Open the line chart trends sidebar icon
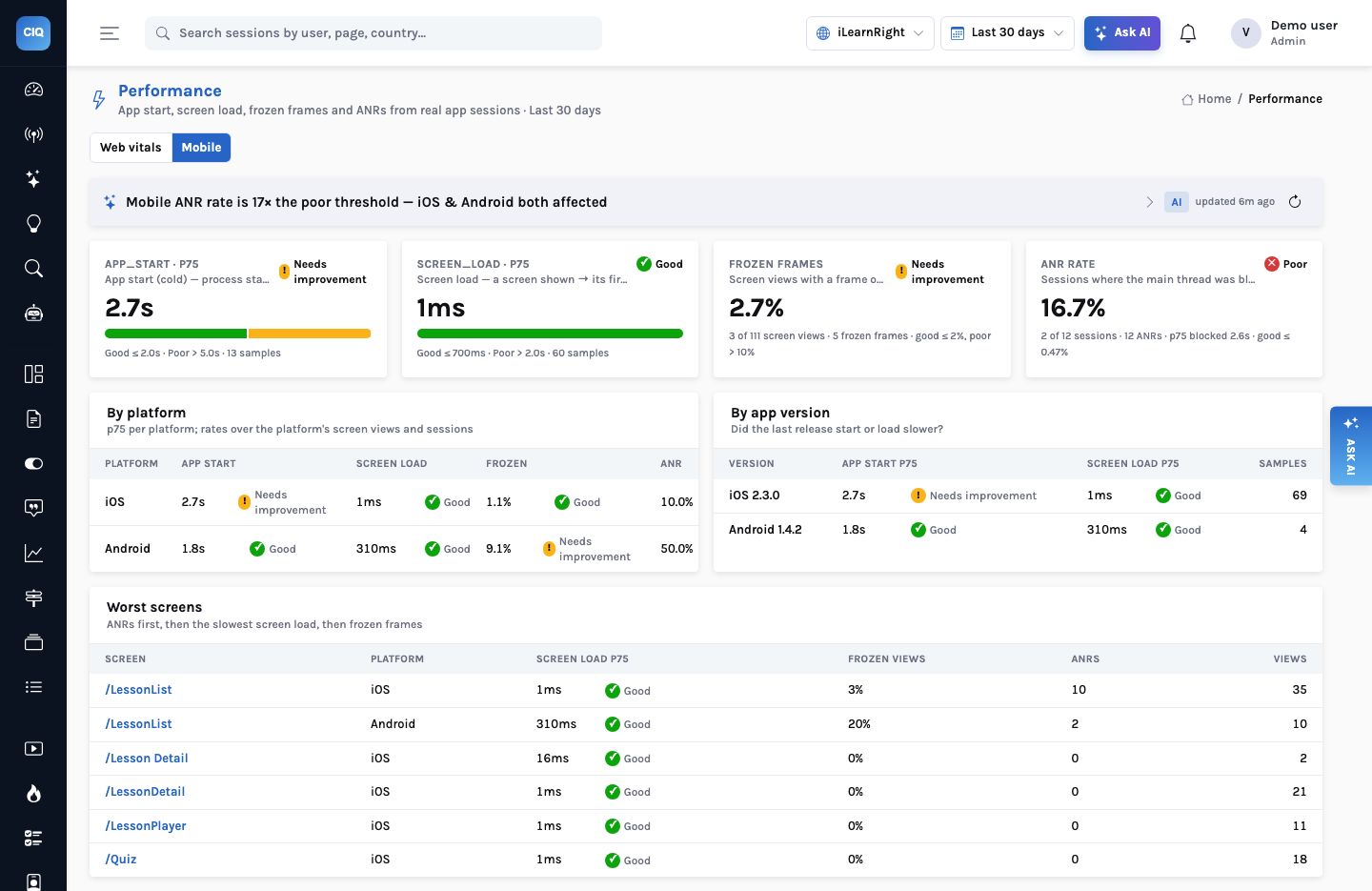This screenshot has height=891, width=1372. click(33, 554)
